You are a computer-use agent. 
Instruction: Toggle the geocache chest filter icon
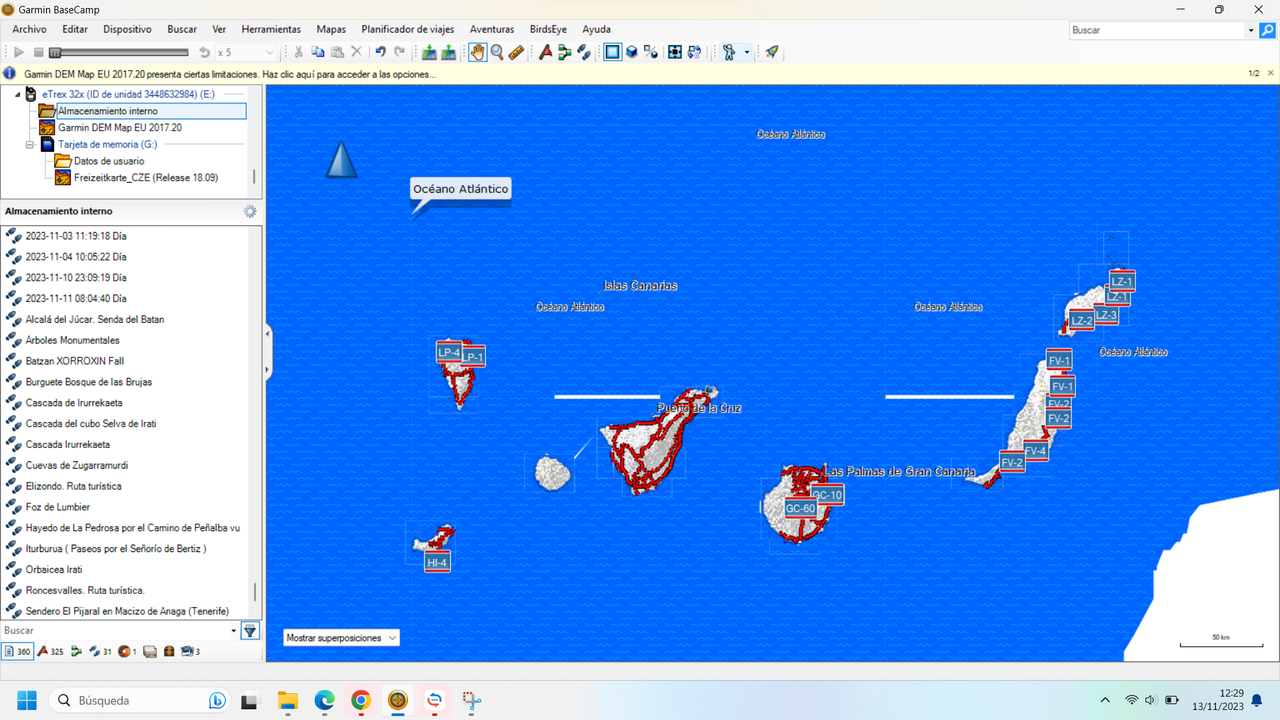click(x=169, y=651)
